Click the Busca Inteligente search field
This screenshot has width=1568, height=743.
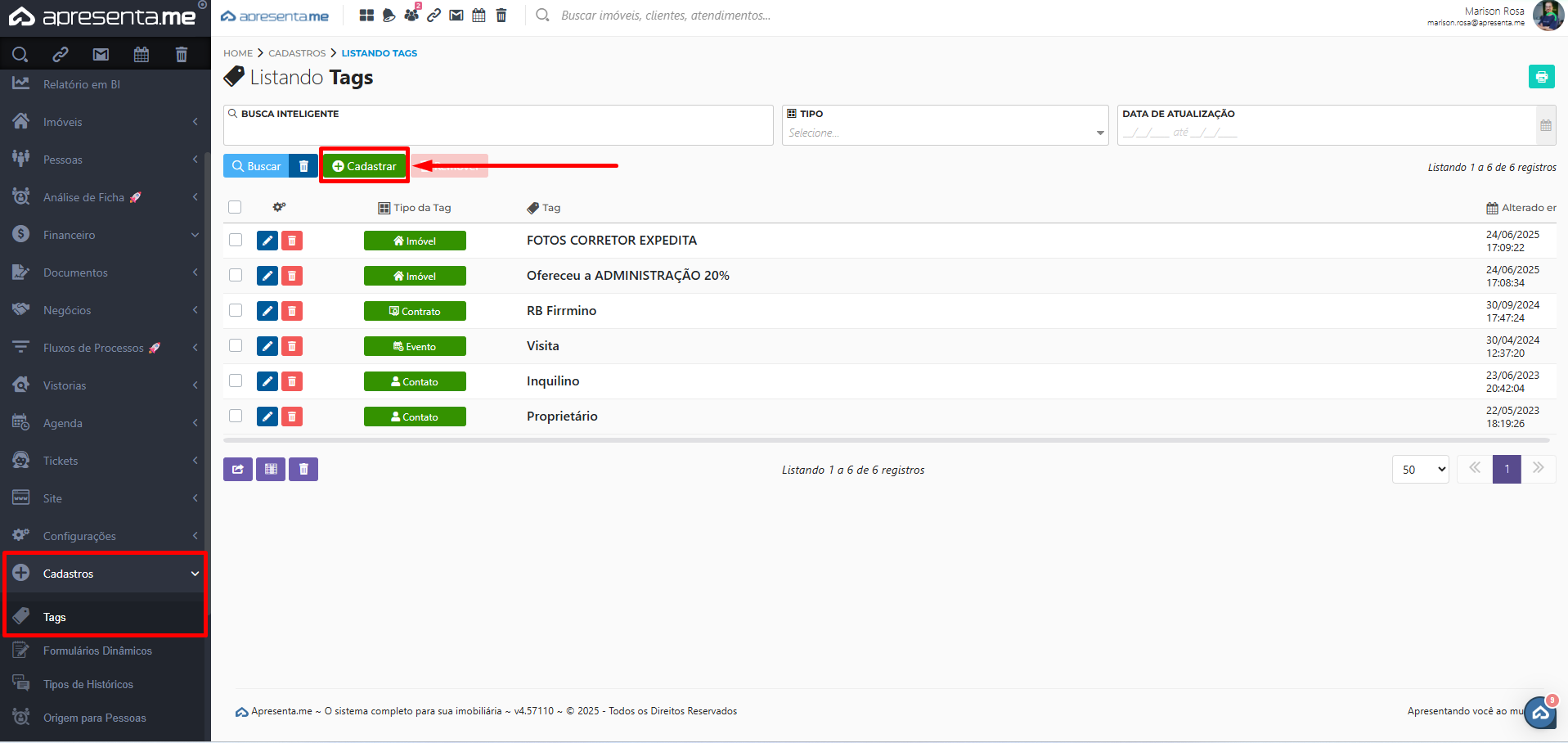[497, 133]
